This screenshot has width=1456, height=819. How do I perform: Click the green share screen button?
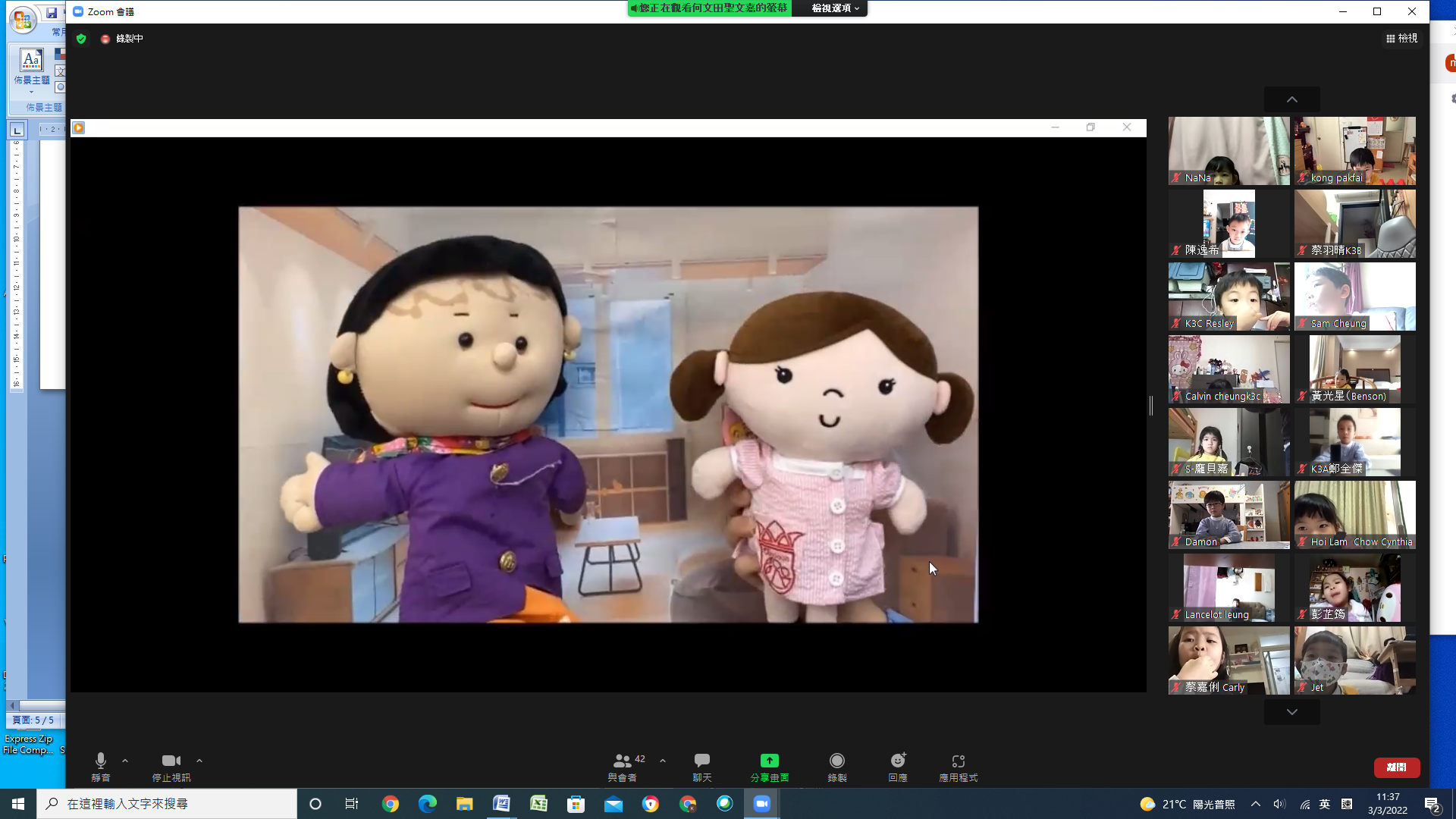pyautogui.click(x=770, y=767)
